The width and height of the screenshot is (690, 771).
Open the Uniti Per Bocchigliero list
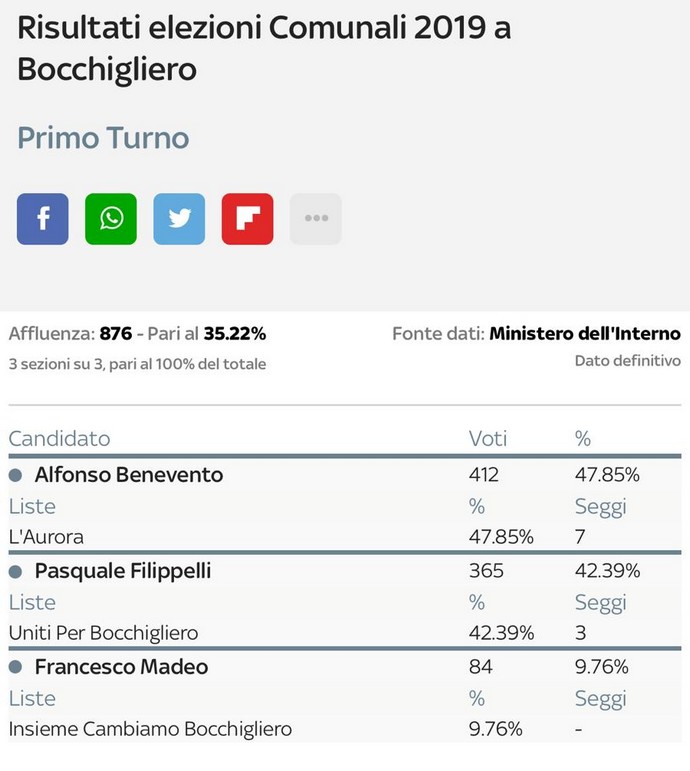(103, 633)
